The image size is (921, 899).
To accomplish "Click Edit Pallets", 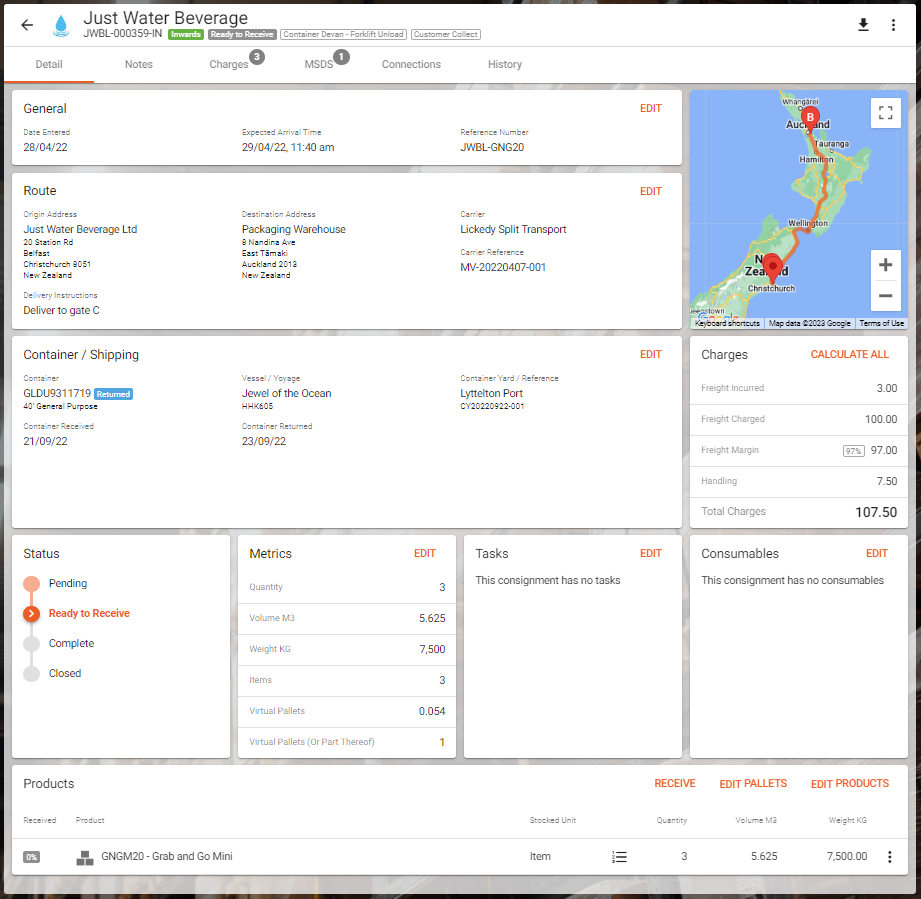I will click(x=753, y=784).
